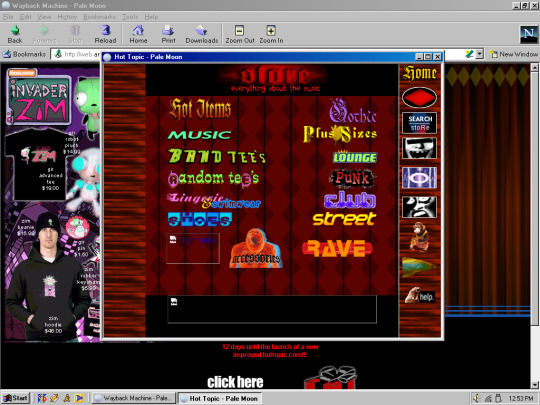
Task: Click the Punk category graphic
Action: [352, 178]
